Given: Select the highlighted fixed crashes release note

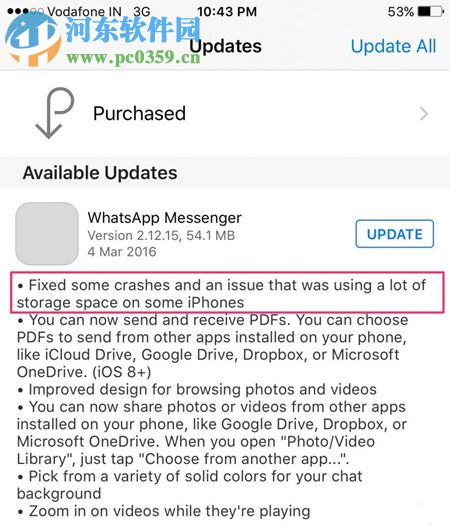Looking at the screenshot, I should pyautogui.click(x=227, y=292).
